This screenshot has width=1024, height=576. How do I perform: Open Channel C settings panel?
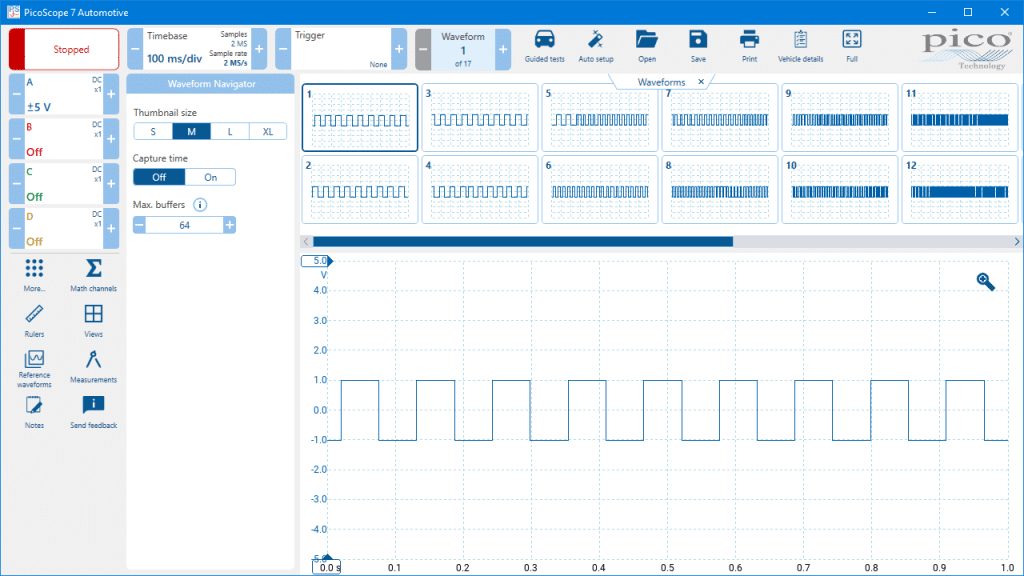(x=64, y=184)
